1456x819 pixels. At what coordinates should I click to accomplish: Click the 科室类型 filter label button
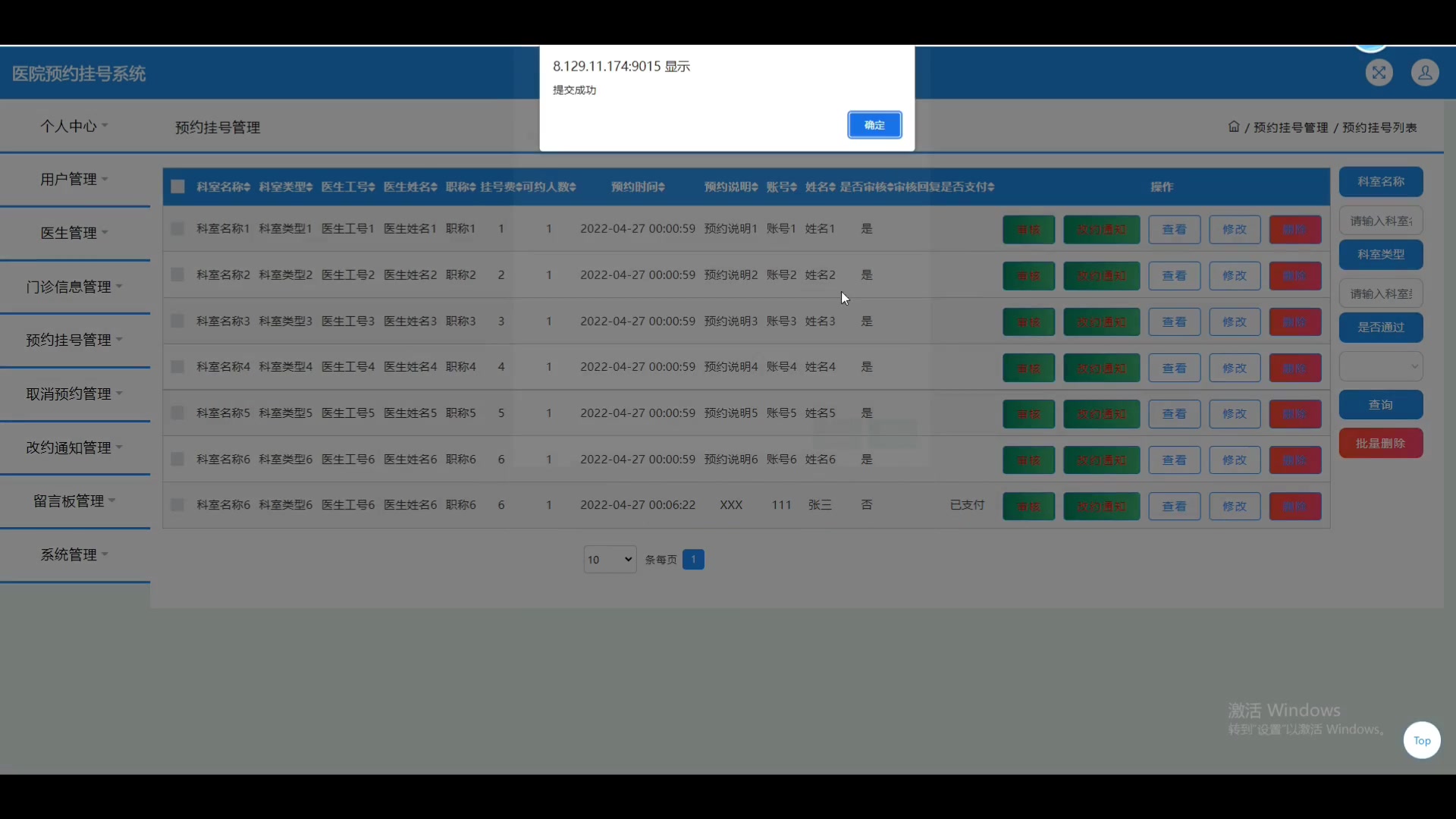[1381, 254]
